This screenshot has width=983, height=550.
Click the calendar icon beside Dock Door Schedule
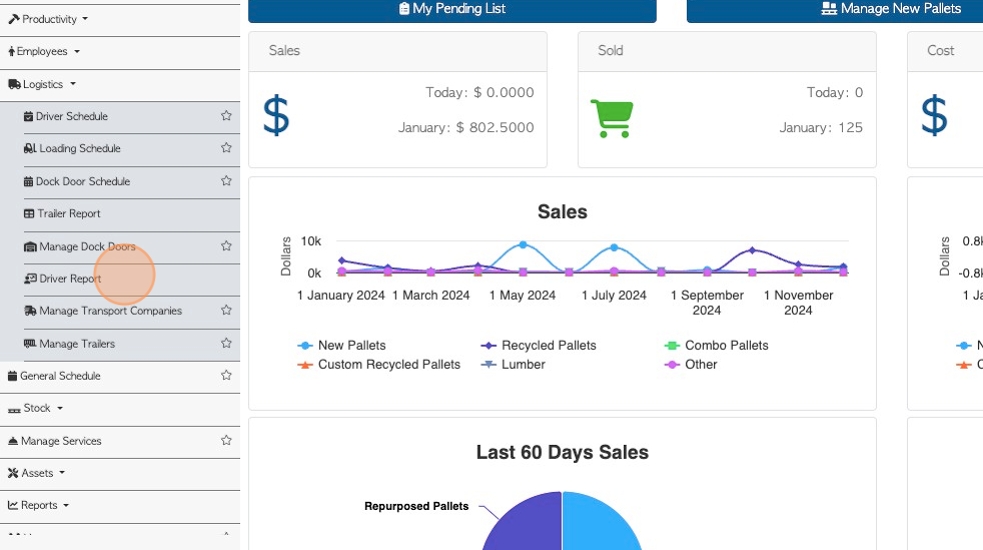tap(28, 181)
